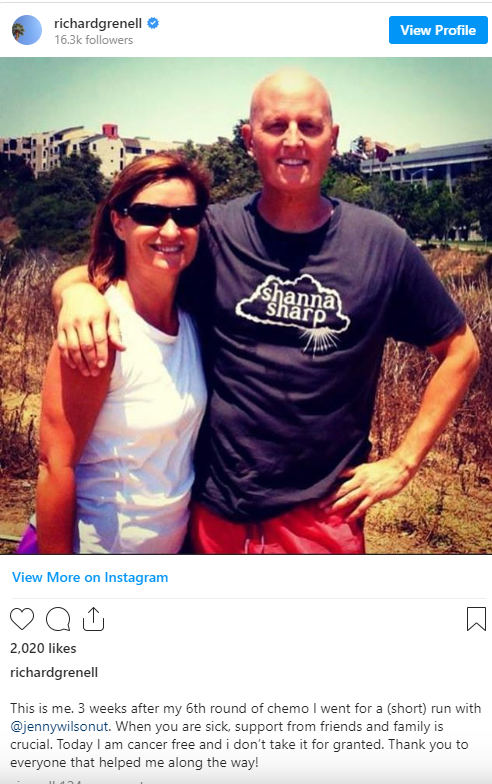Screen dimensions: 492x784
Task: Open the View More on Instagram link
Action: [90, 578]
